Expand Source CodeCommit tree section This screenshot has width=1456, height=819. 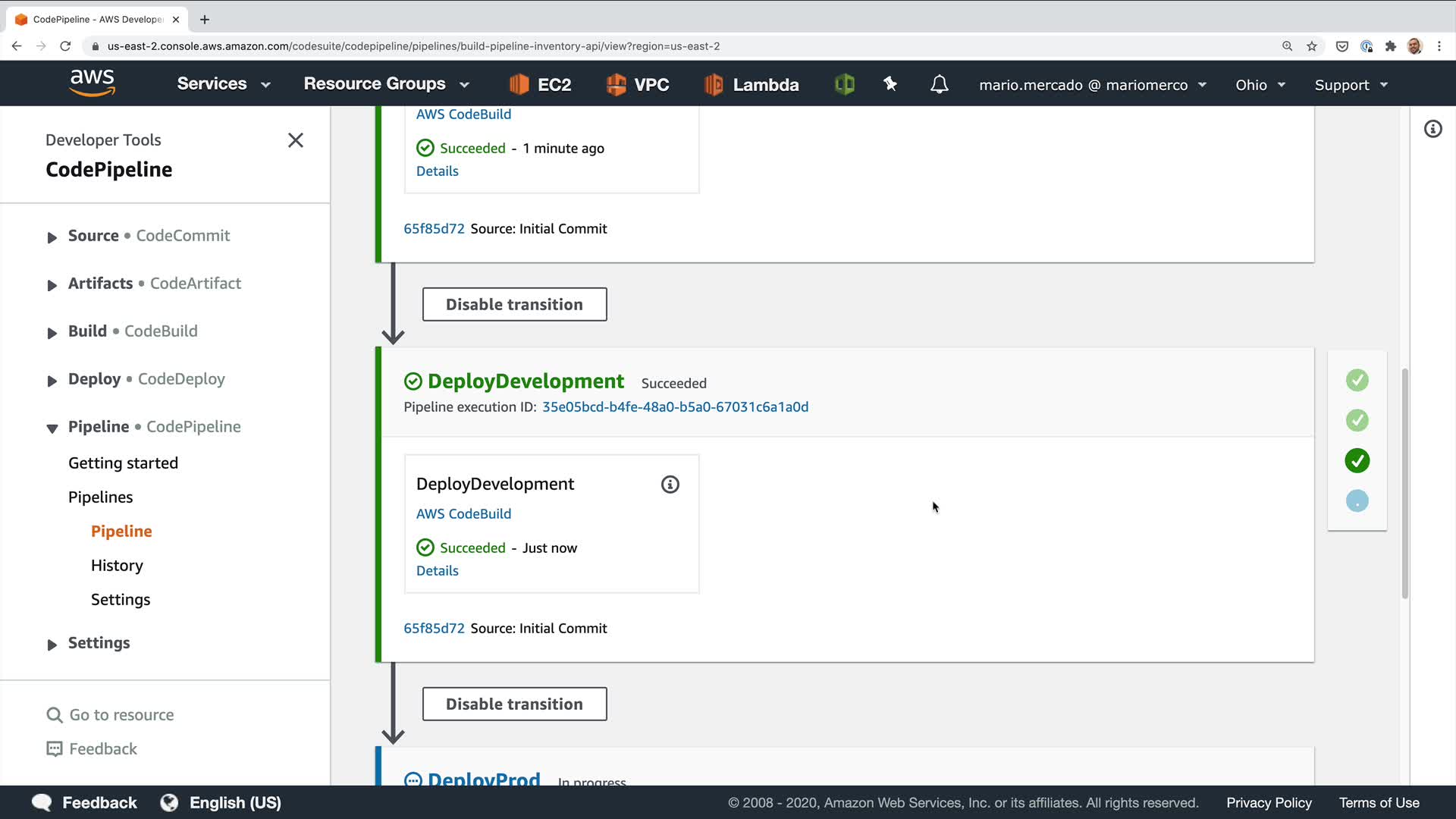(52, 237)
